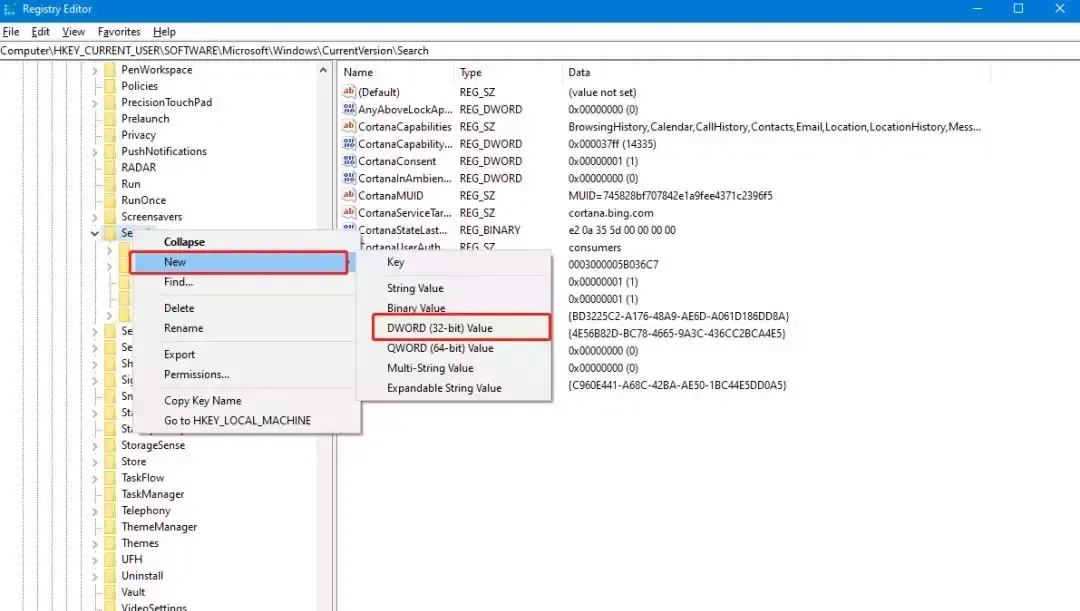1080x611 pixels.
Task: Click the folder icon next to PenWorkspace
Action: pyautogui.click(x=109, y=70)
